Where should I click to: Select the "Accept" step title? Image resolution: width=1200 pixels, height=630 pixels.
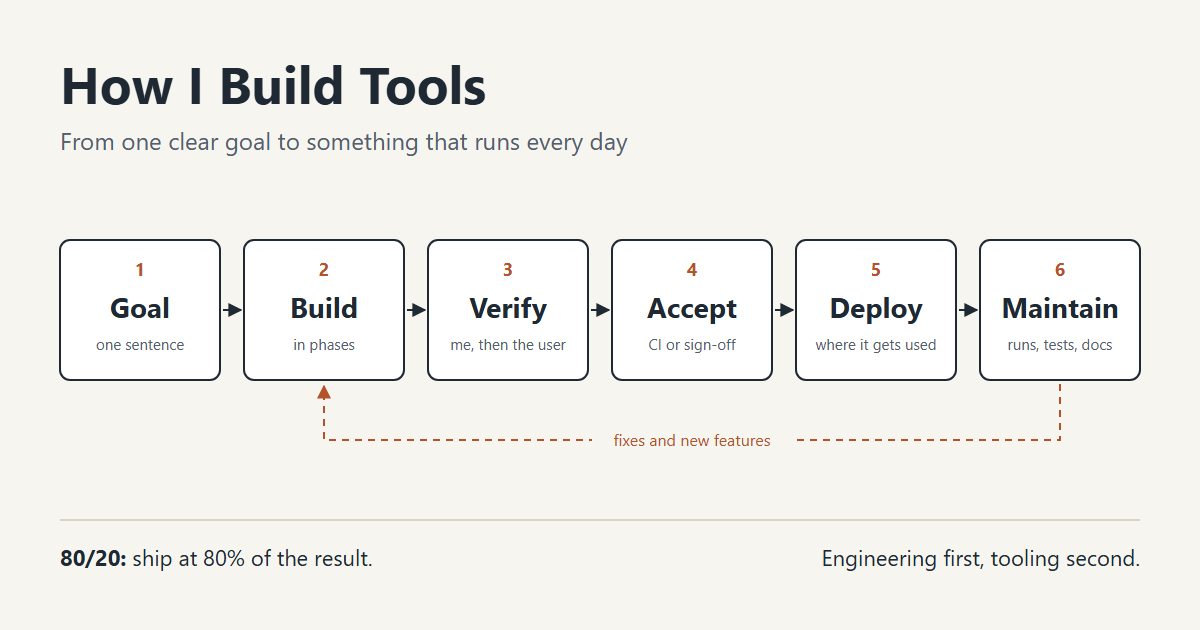692,309
